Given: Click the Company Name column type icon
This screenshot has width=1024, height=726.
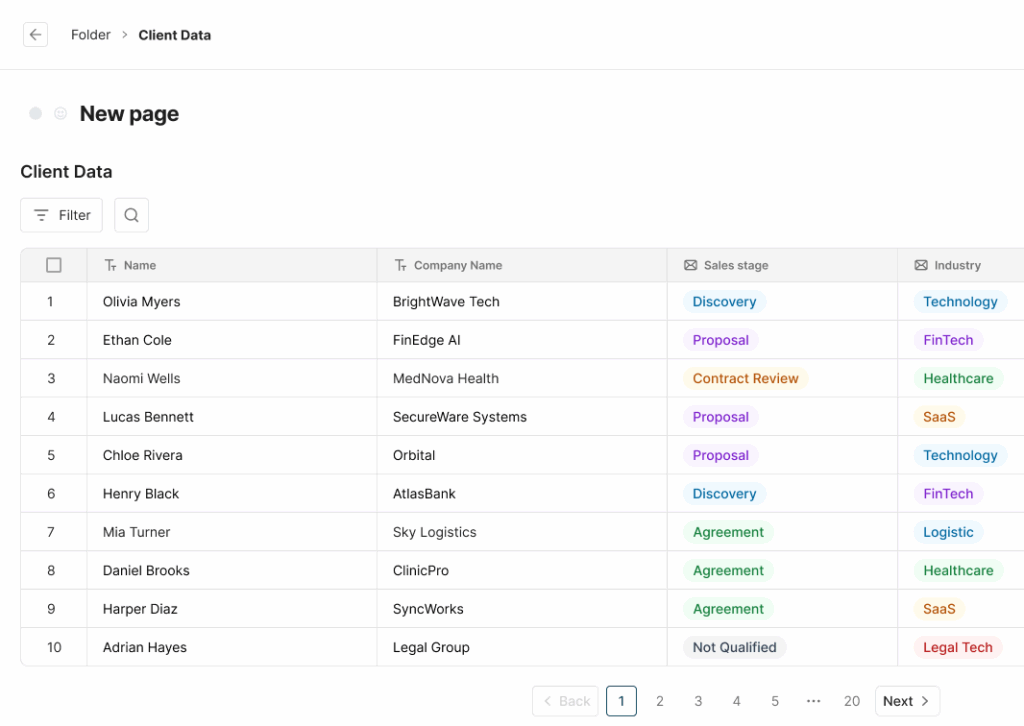Looking at the screenshot, I should [401, 266].
